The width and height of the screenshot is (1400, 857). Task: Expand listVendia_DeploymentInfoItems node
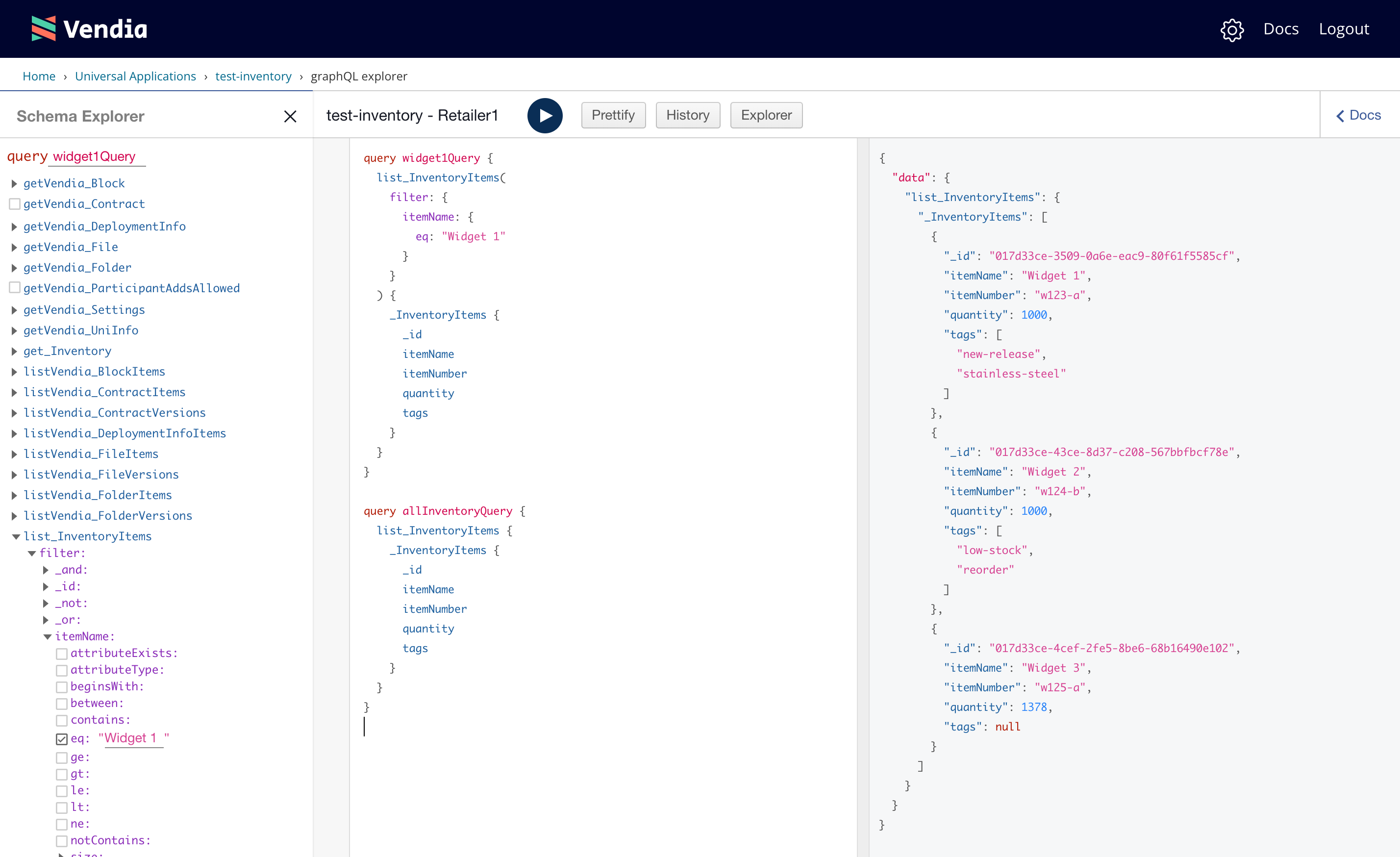pos(14,433)
